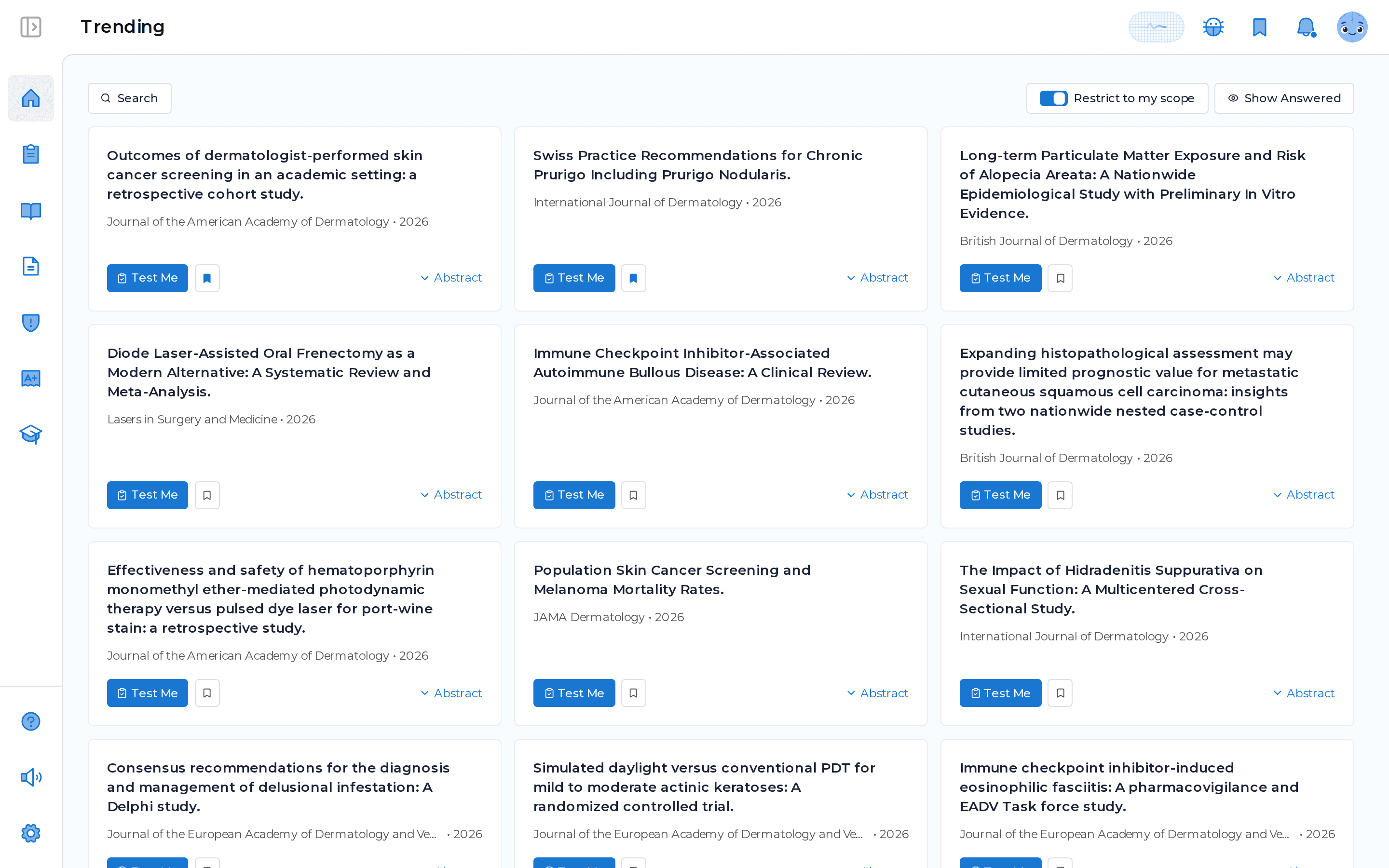Toggle the Restrict to my scope switch
Viewport: 1389px width, 868px height.
1053,98
